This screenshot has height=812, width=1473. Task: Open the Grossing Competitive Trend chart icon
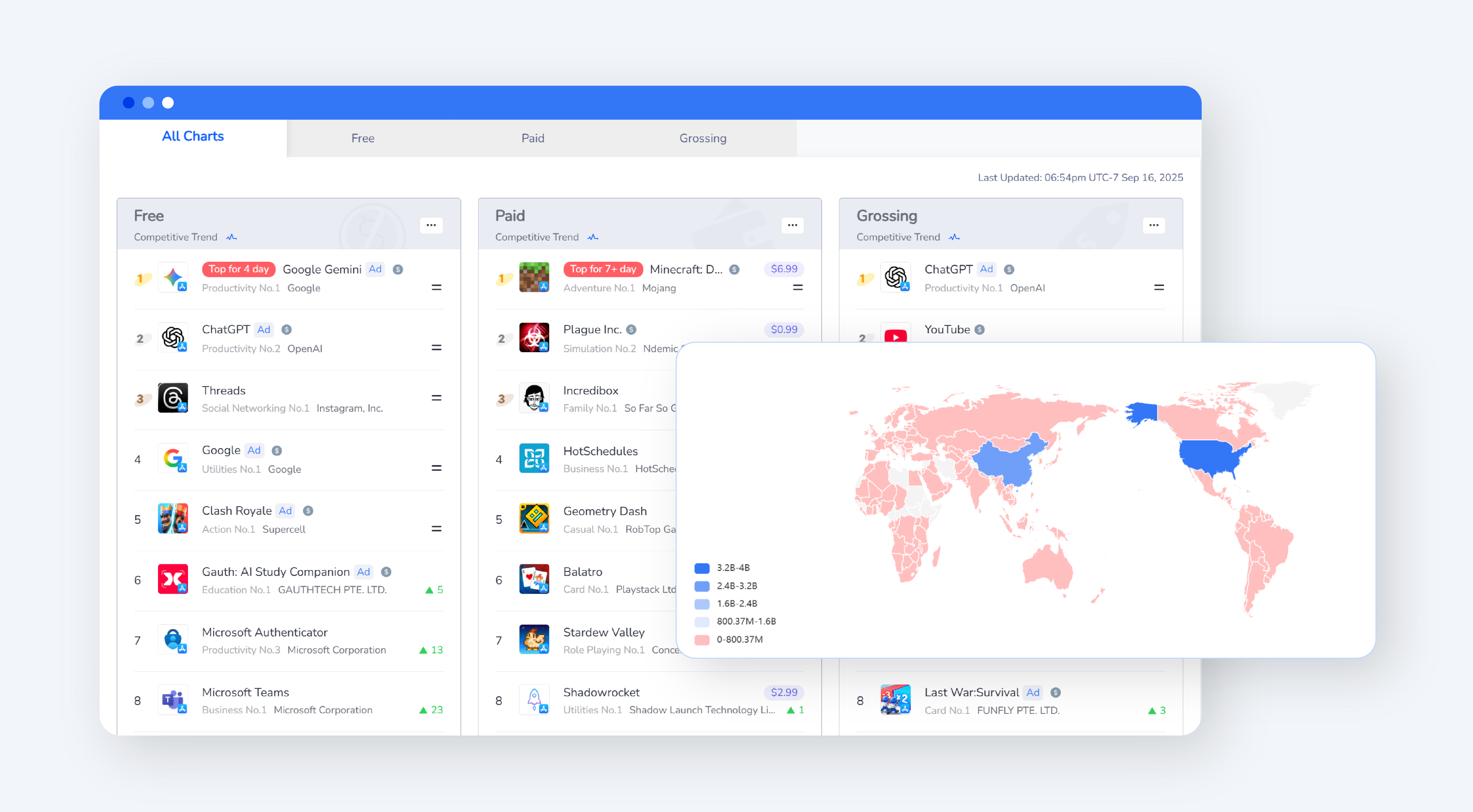tap(954, 237)
